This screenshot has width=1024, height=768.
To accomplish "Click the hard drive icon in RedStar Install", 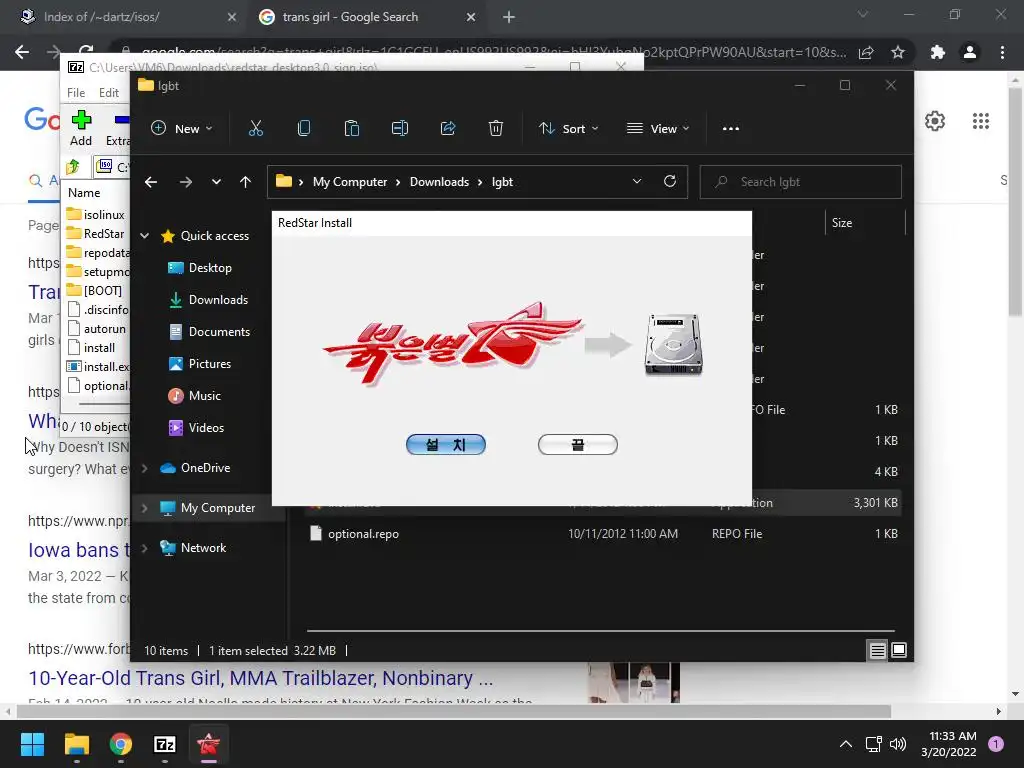I will (673, 344).
